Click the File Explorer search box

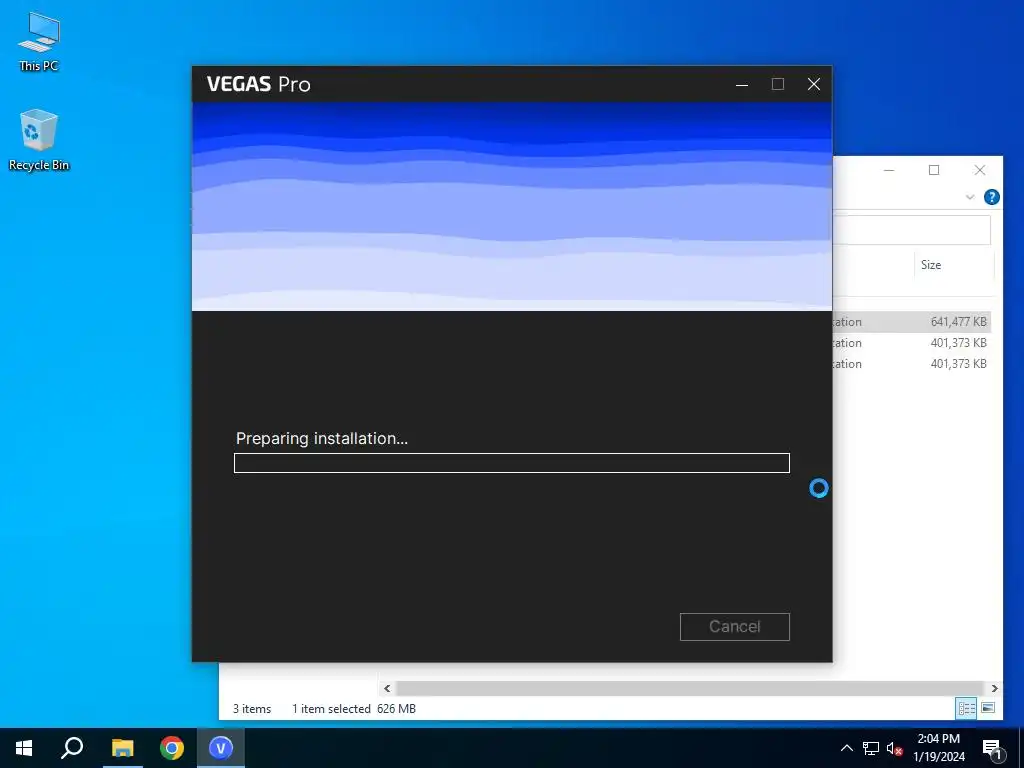(912, 231)
